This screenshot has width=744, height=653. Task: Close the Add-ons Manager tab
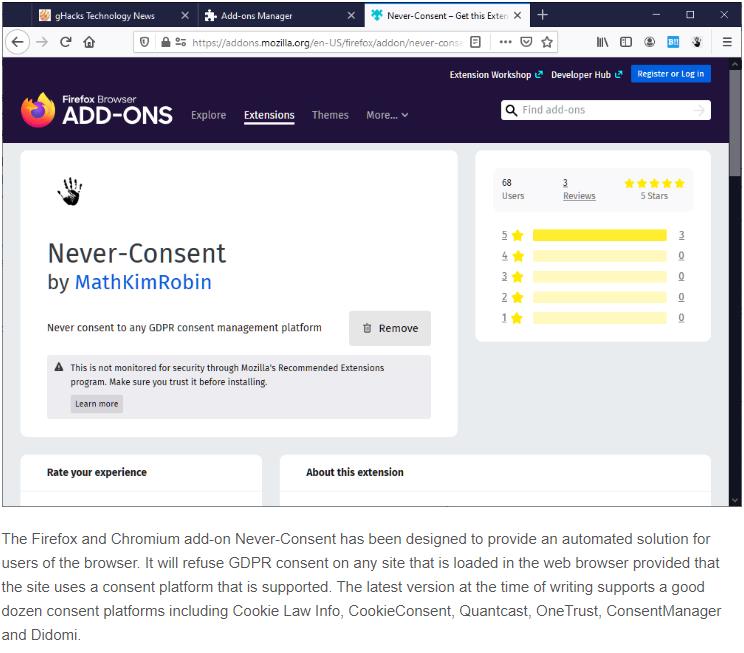[351, 16]
